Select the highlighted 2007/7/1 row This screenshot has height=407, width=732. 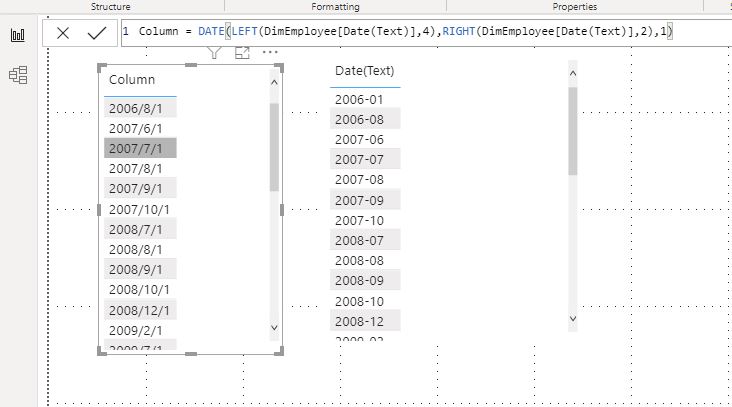[x=140, y=148]
